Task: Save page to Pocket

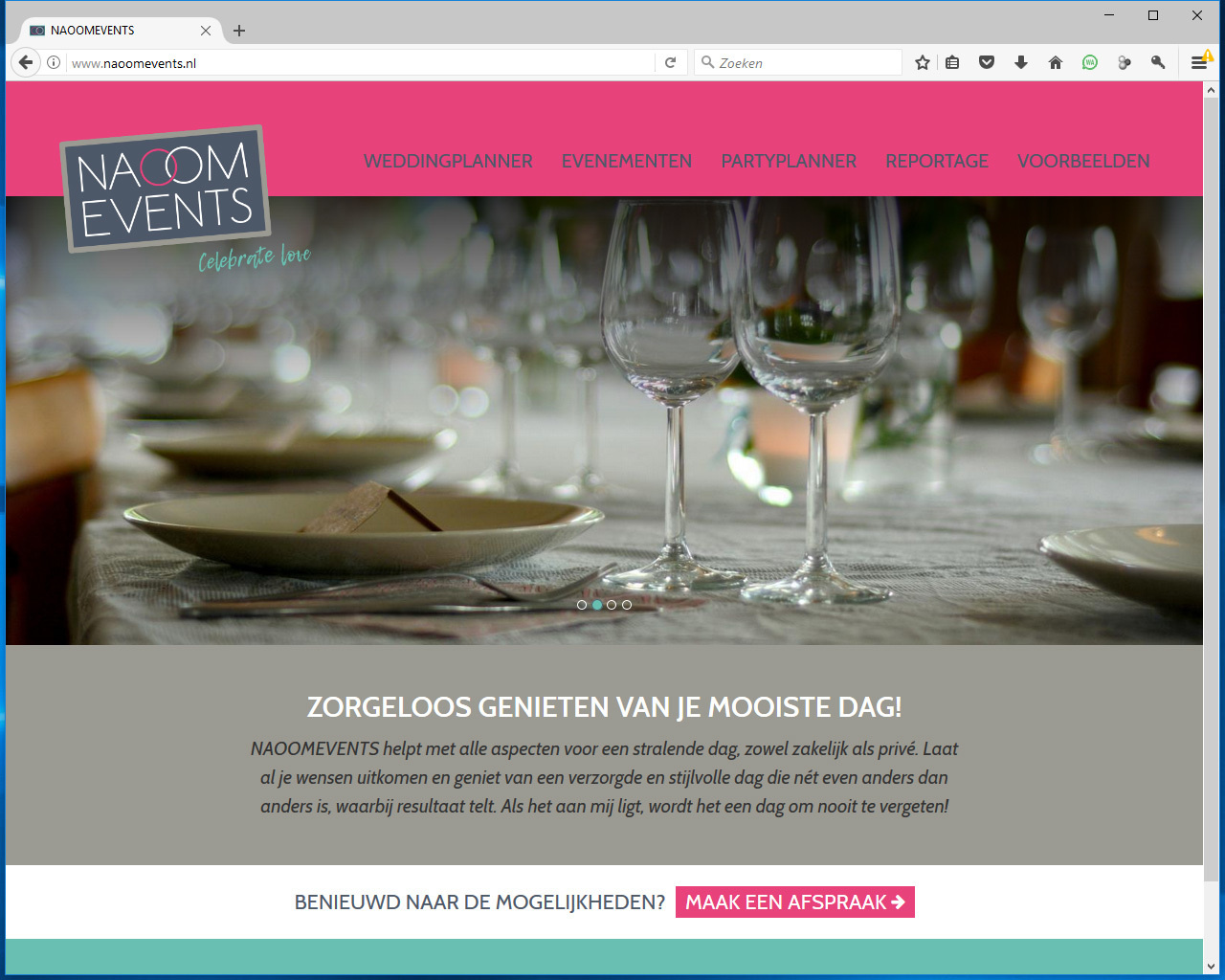Action: (x=987, y=62)
